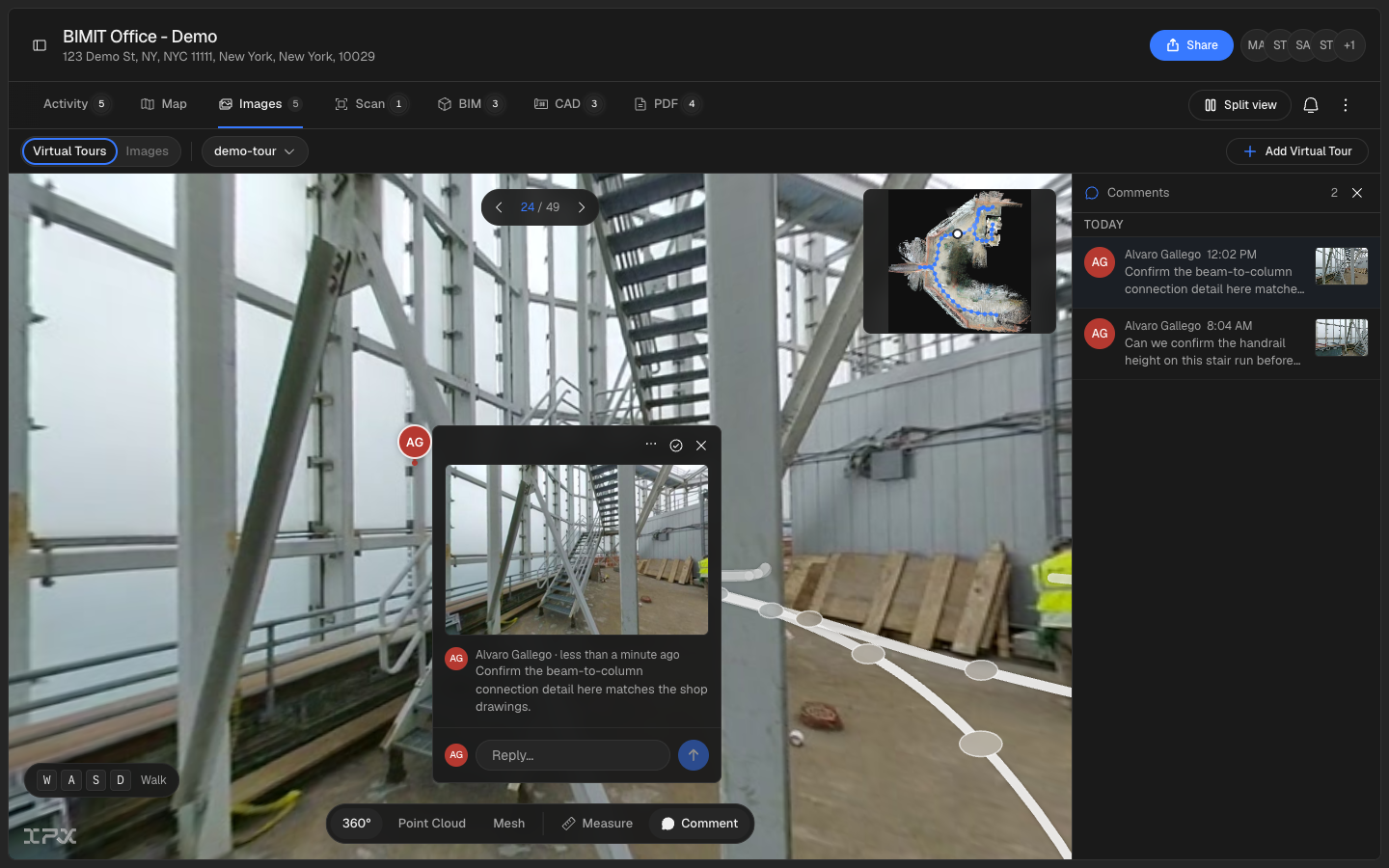Switch to the Scan tab
The width and height of the screenshot is (1389, 868).
pos(370,104)
